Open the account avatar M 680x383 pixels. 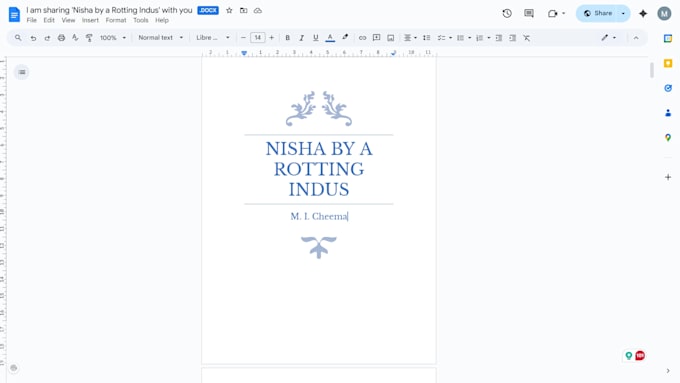pos(664,13)
